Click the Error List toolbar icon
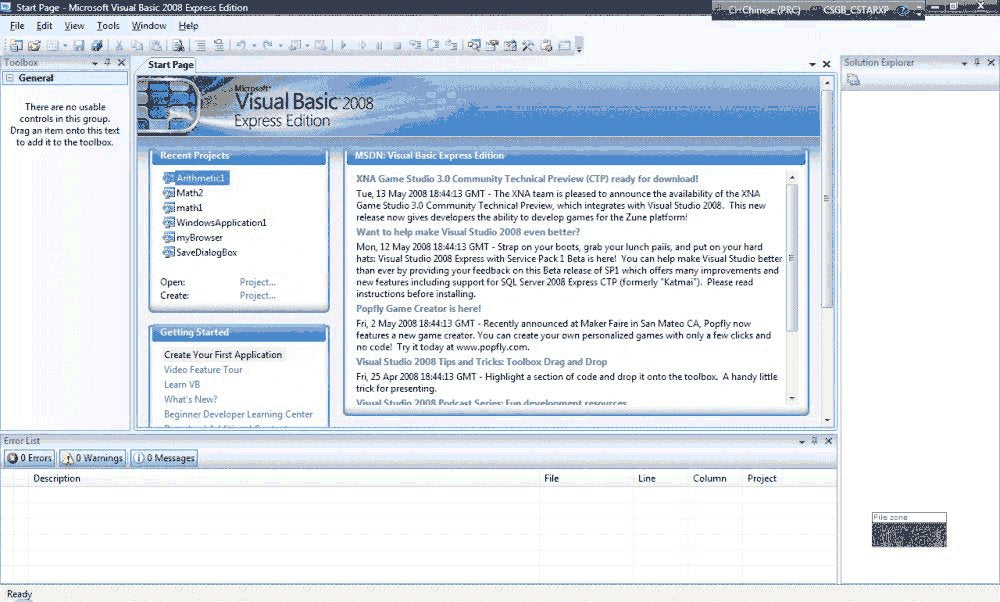The width and height of the screenshot is (1000, 602). 547,45
